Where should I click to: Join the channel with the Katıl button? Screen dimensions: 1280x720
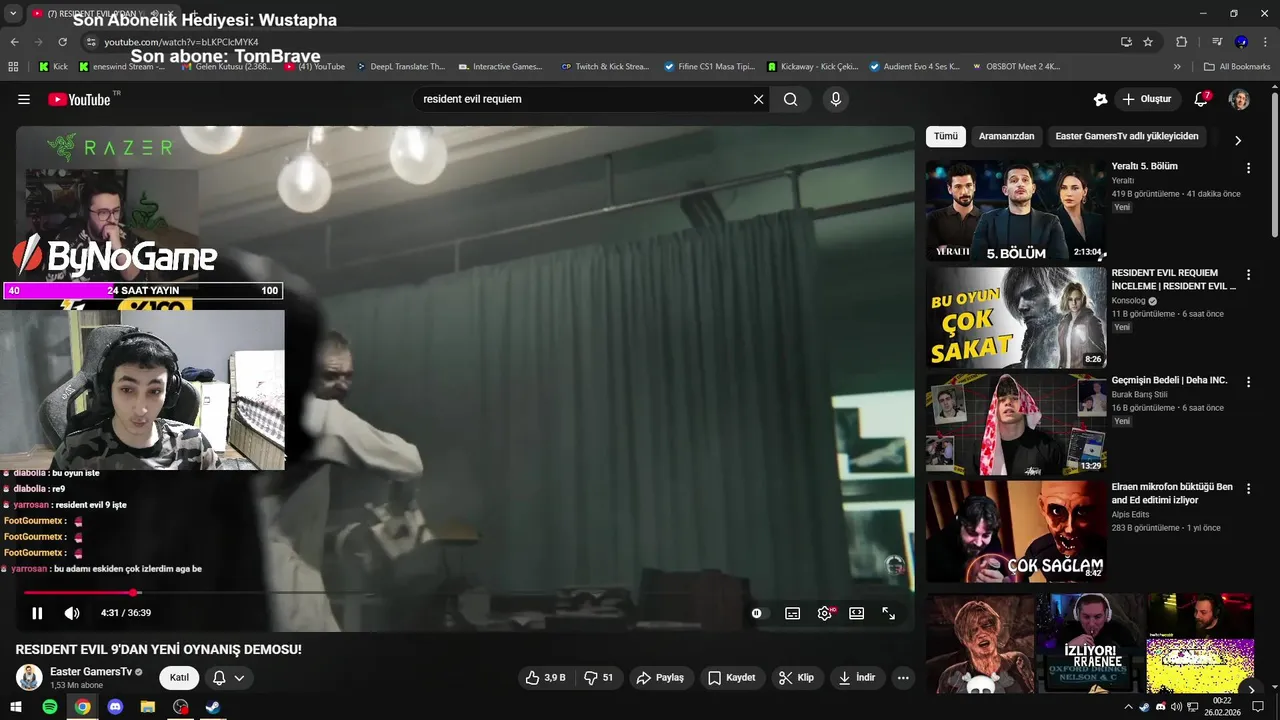click(x=179, y=677)
